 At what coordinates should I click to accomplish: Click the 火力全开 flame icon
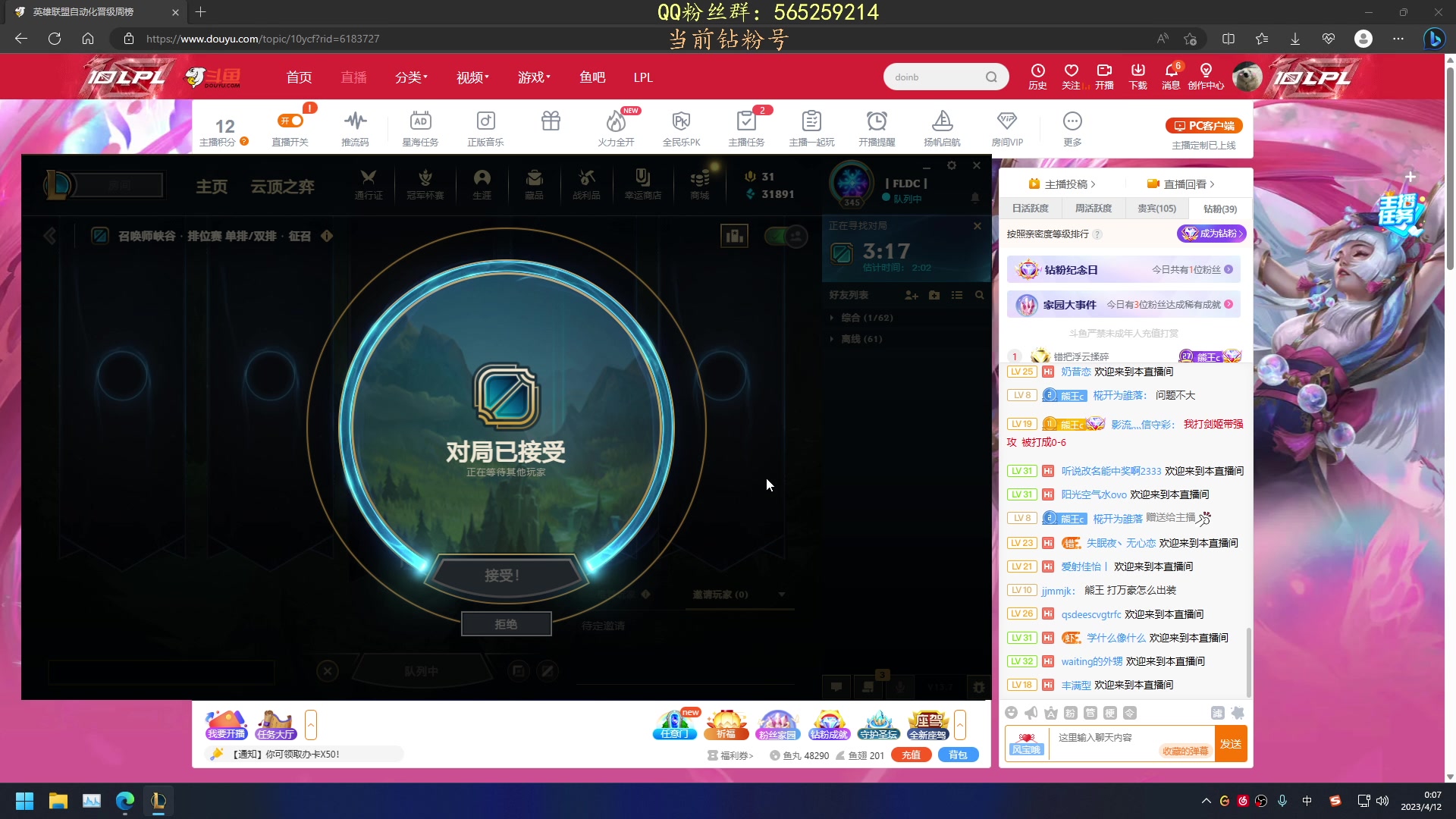[616, 122]
